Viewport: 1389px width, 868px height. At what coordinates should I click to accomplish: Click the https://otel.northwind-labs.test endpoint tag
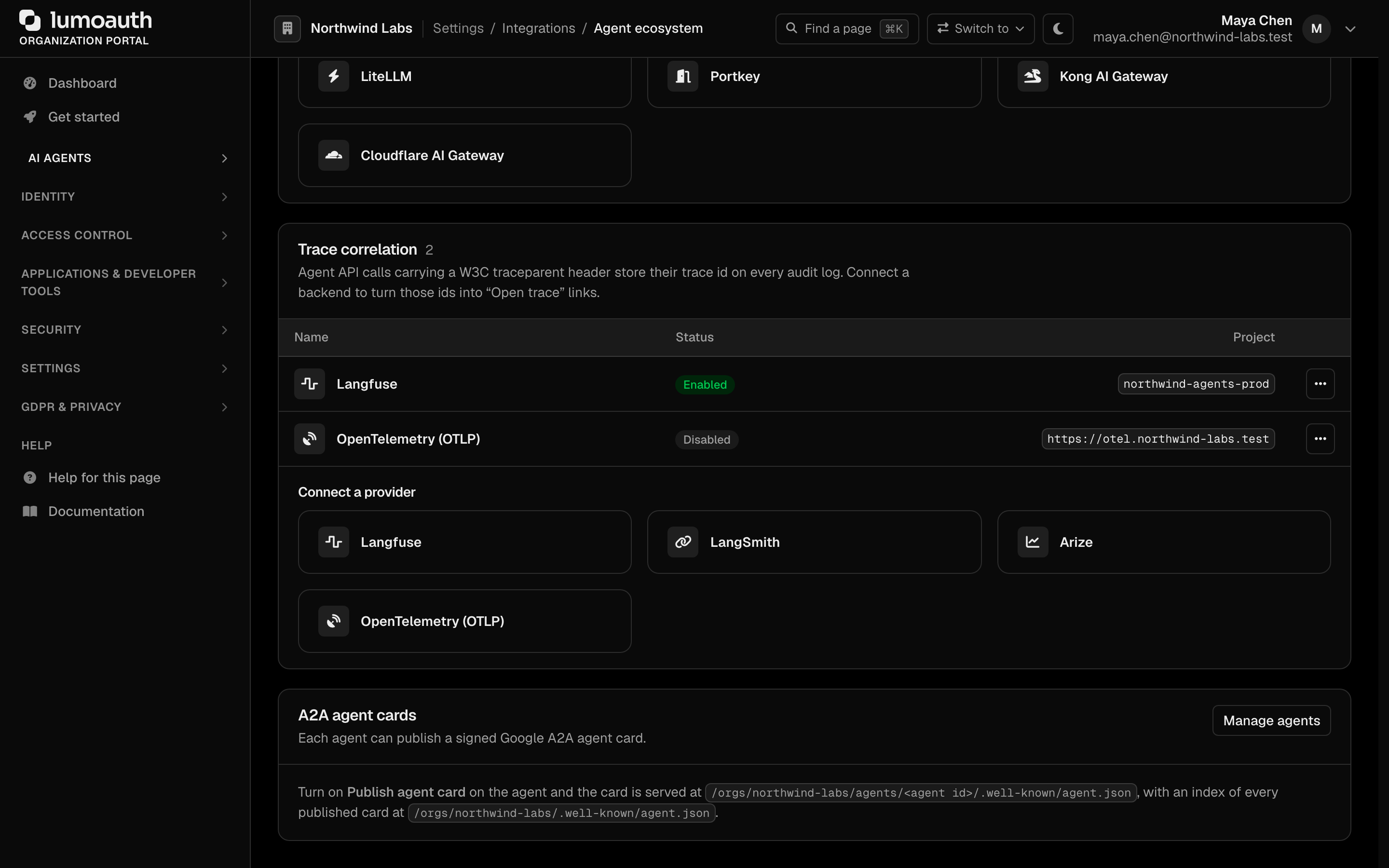tap(1157, 439)
